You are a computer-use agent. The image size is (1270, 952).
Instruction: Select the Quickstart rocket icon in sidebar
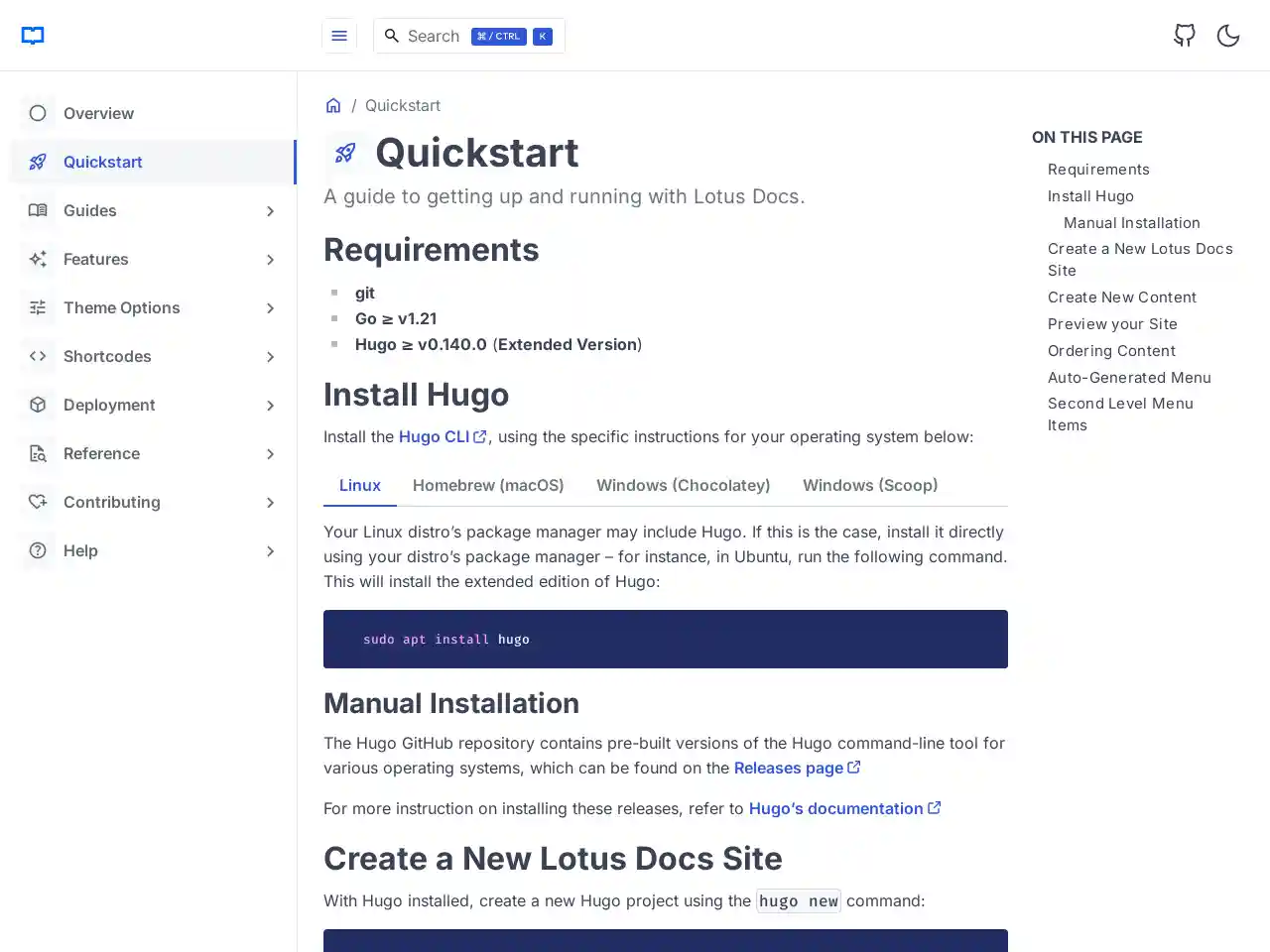click(x=38, y=162)
